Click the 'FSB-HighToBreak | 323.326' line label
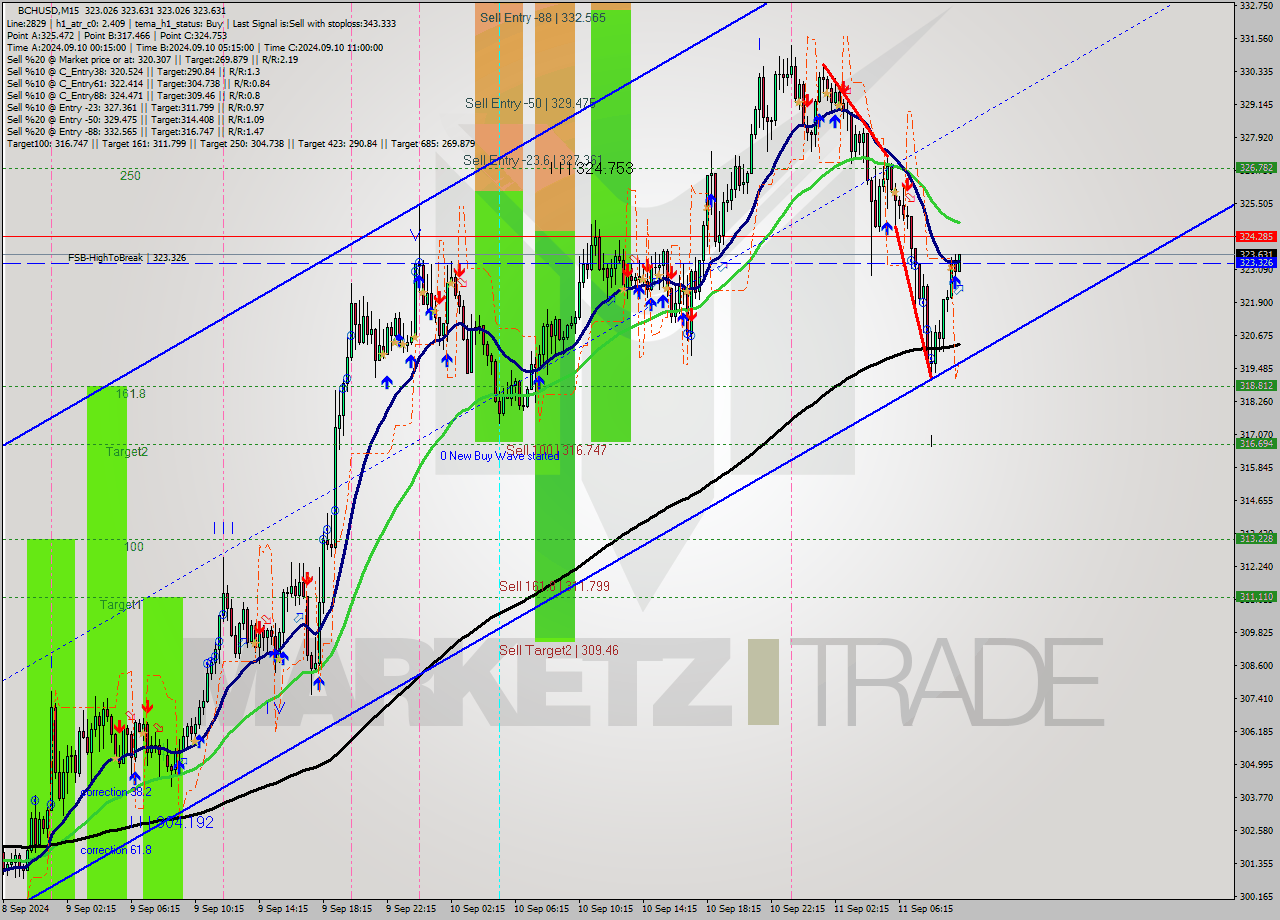This screenshot has height=920, width=1280. pyautogui.click(x=127, y=258)
